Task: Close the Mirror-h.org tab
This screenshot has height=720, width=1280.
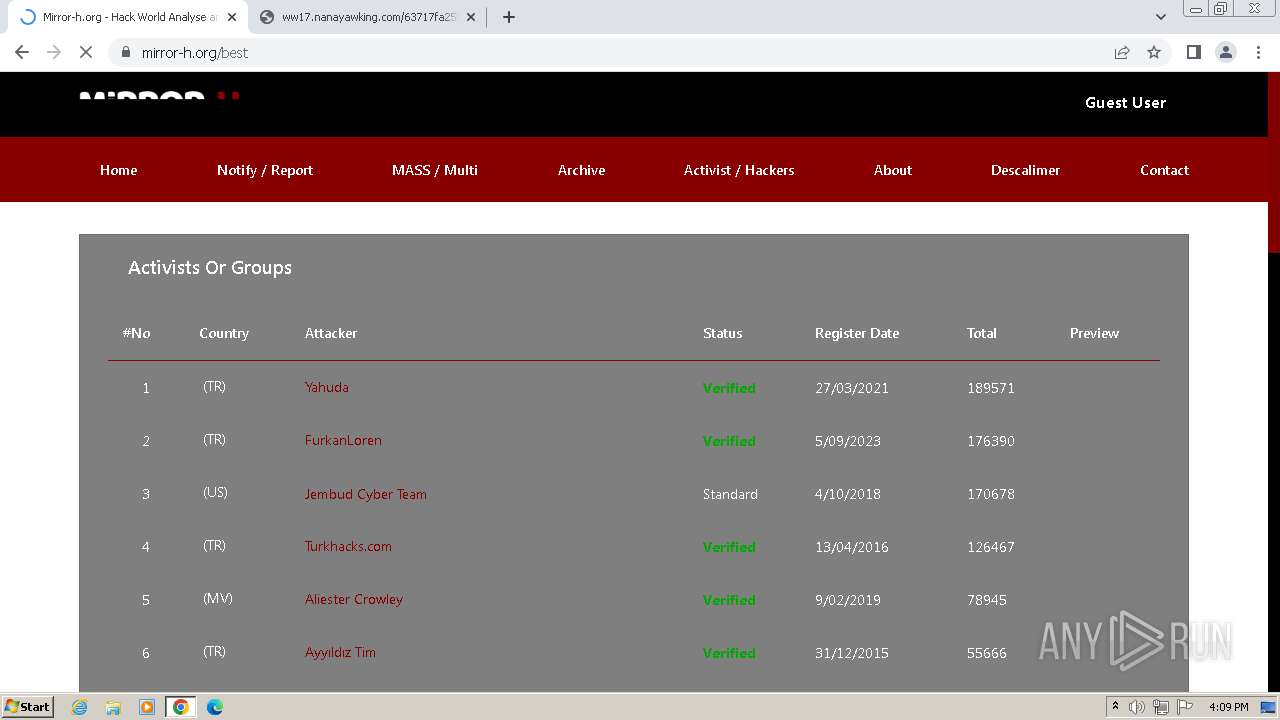Action: pos(232,17)
